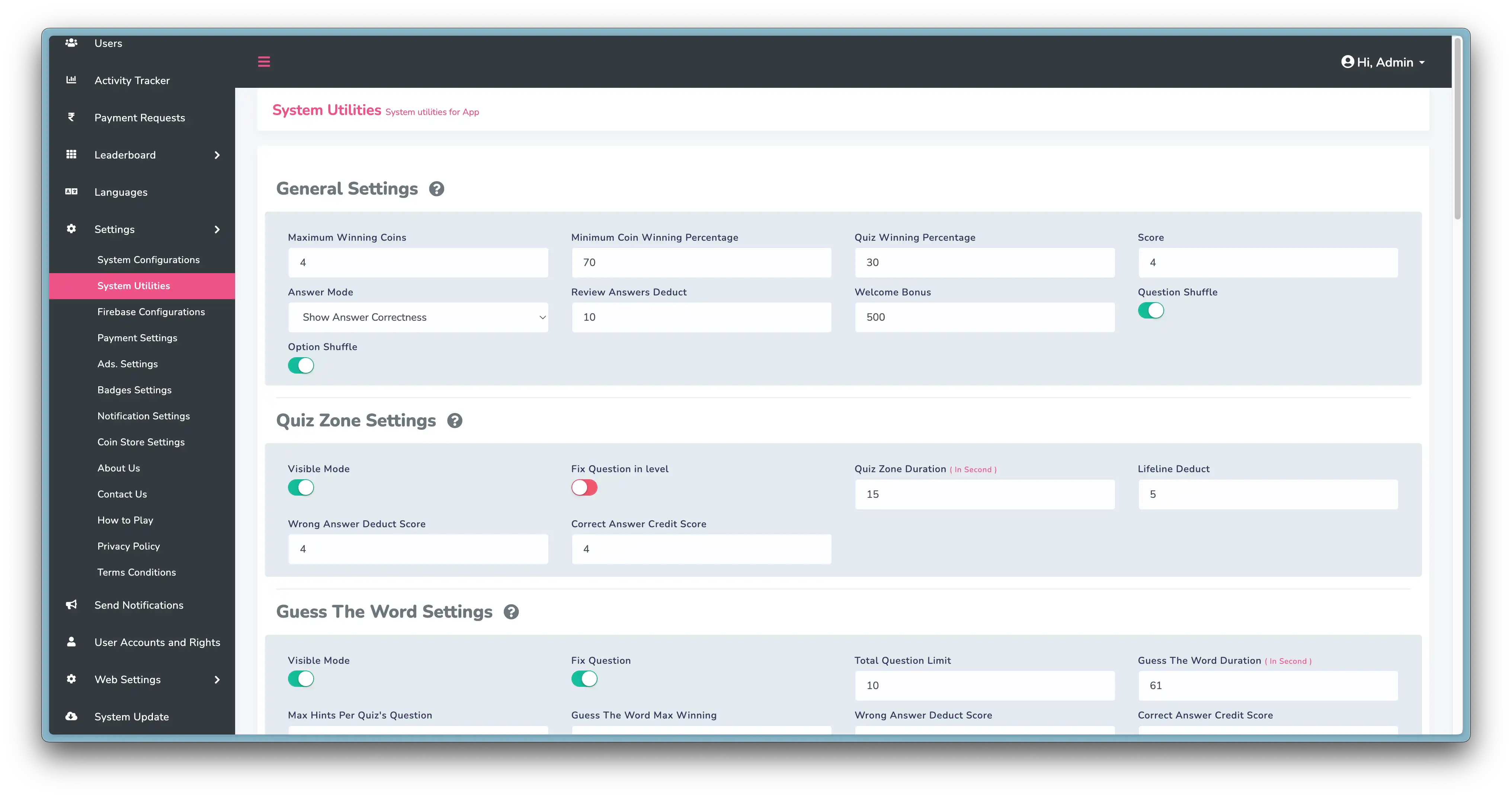Click the person icon for User Accounts

click(71, 641)
